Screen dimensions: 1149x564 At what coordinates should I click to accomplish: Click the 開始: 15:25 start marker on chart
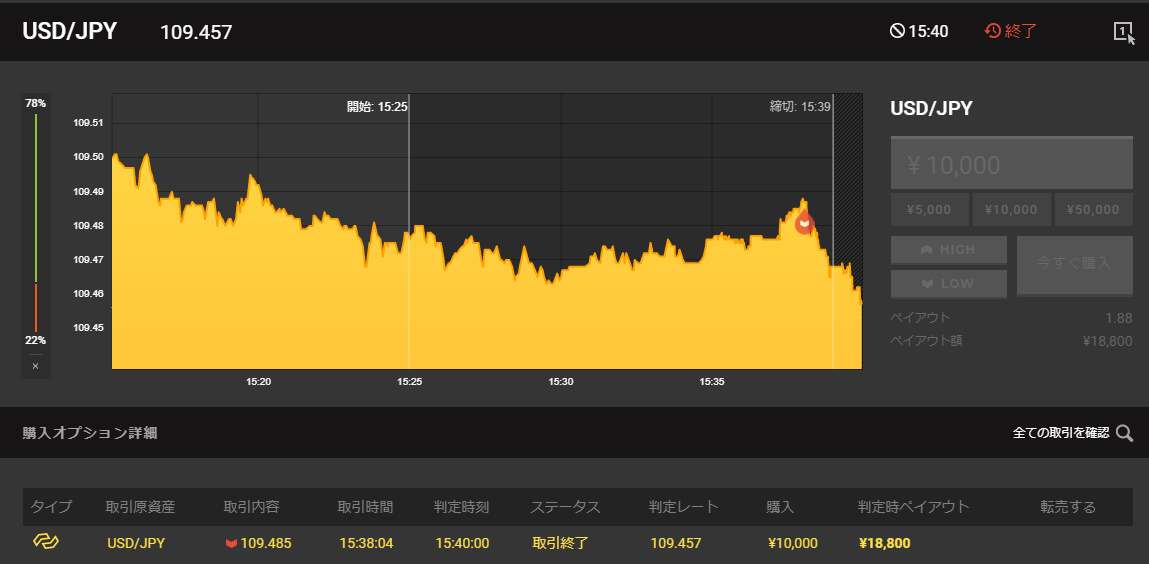click(377, 106)
